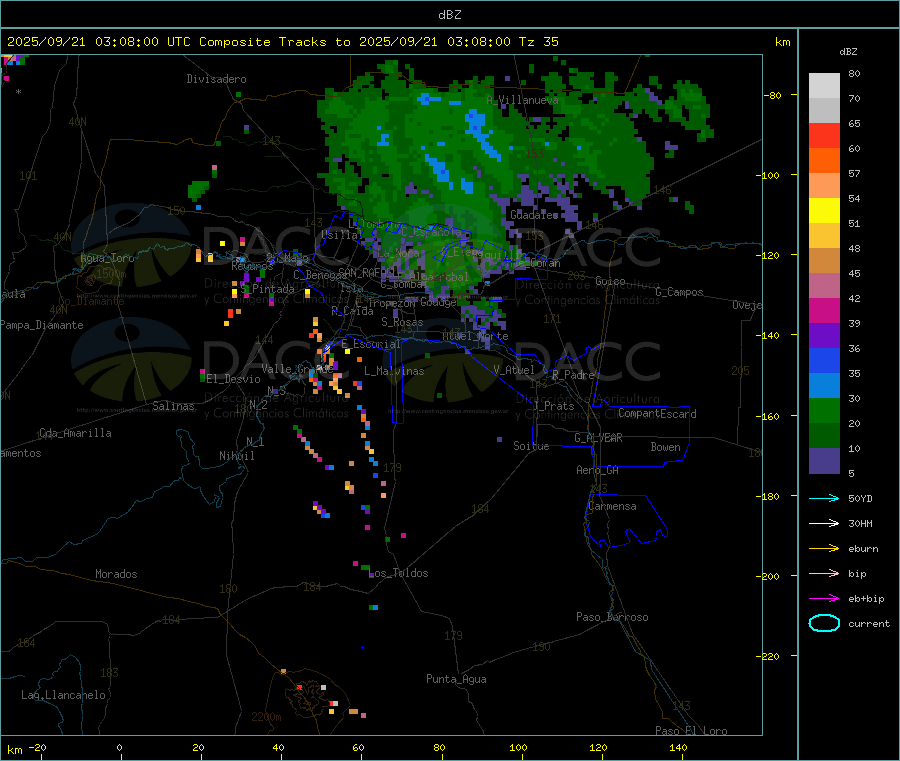Image resolution: width=900 pixels, height=761 pixels.
Task: Click the white 30HM arrow legend icon
Action: [x=824, y=523]
